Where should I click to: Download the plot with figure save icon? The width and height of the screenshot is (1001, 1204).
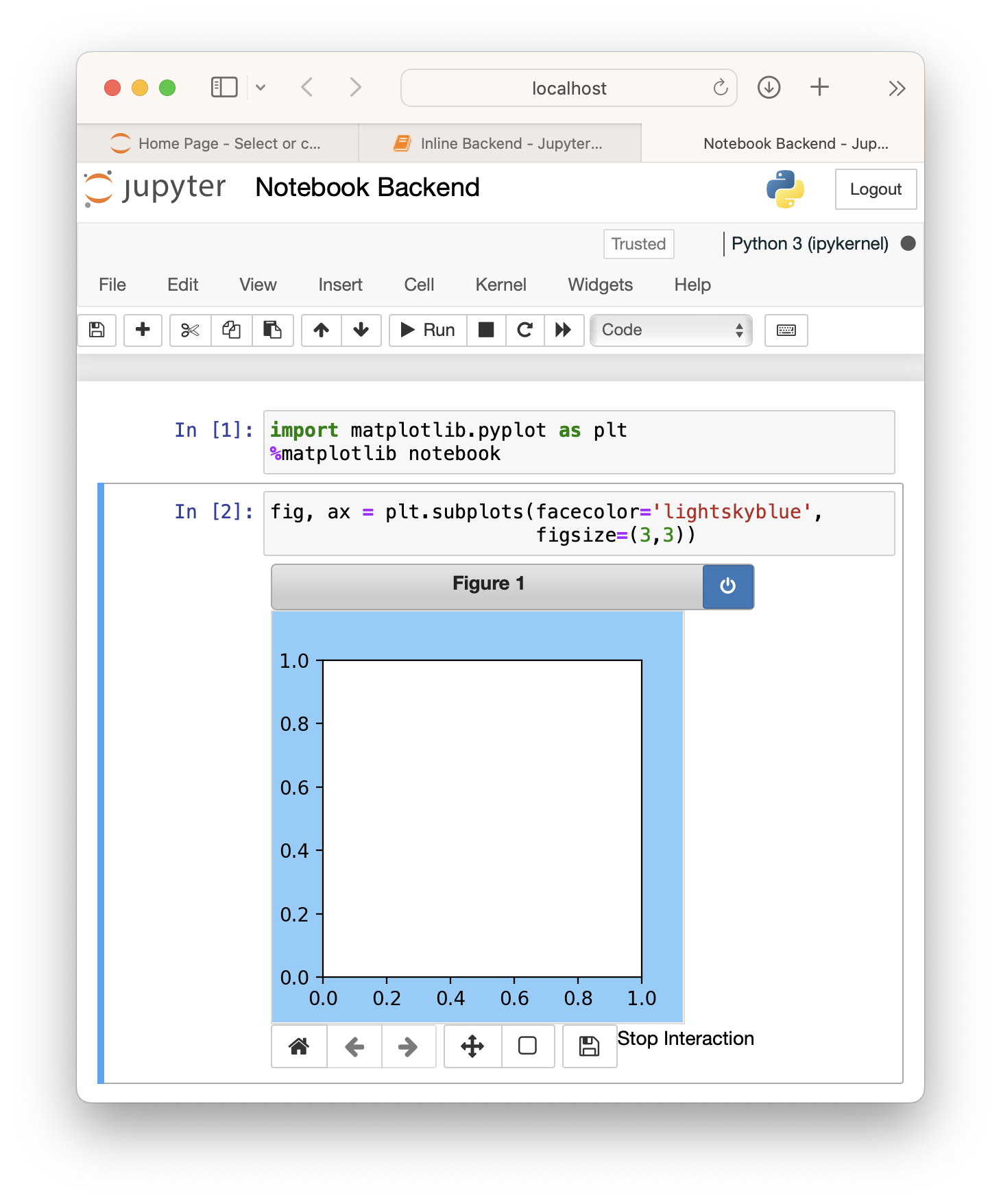click(589, 1046)
